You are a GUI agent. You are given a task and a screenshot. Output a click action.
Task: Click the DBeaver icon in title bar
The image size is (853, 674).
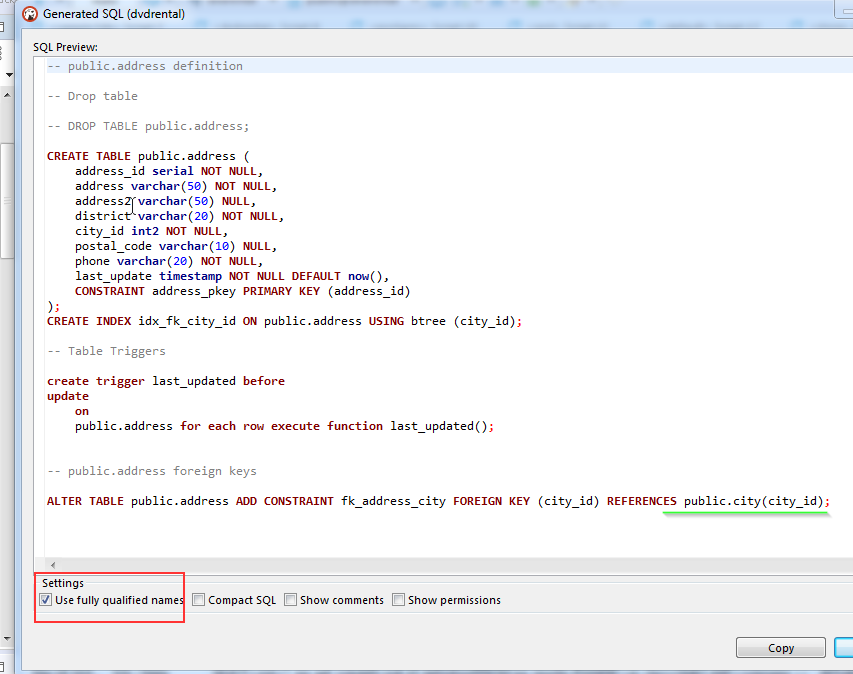(x=30, y=14)
